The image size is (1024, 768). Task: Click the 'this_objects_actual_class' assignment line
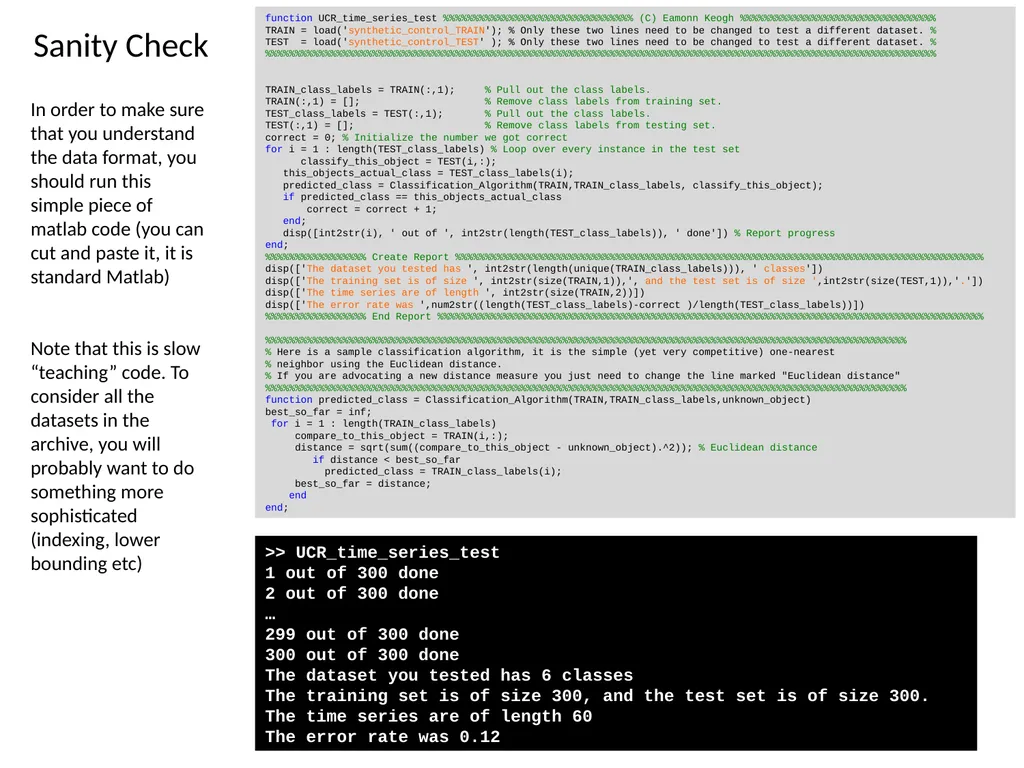click(x=428, y=173)
